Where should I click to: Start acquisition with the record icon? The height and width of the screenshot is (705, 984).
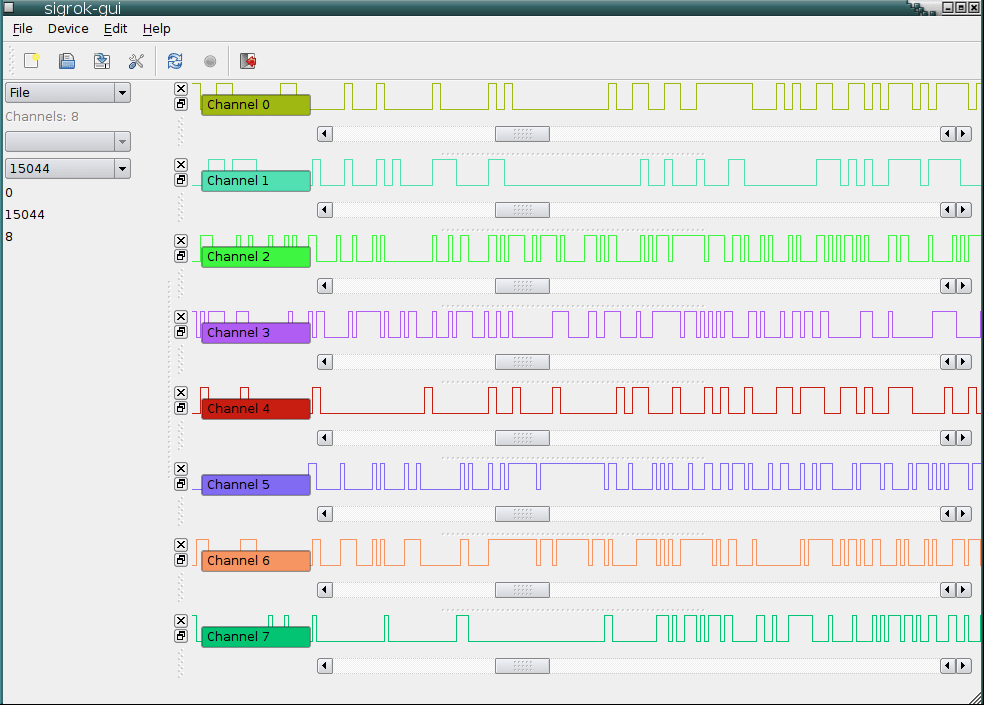pos(210,61)
